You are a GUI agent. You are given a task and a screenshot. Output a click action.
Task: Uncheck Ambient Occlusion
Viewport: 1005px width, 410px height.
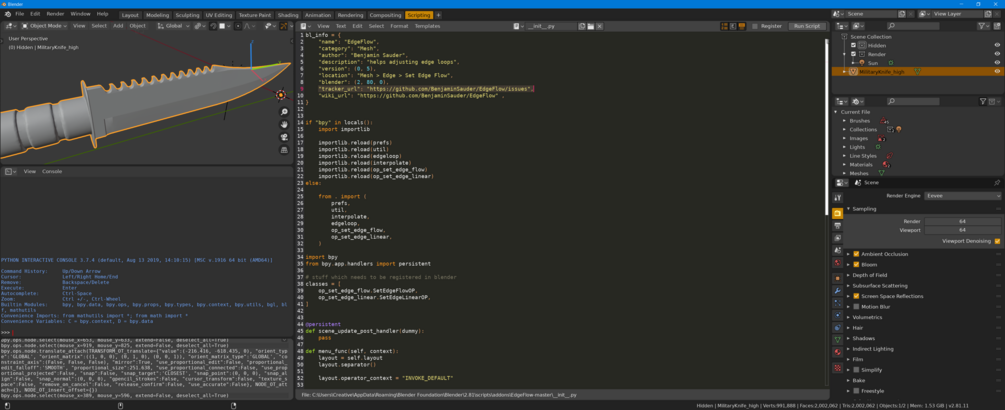856,254
